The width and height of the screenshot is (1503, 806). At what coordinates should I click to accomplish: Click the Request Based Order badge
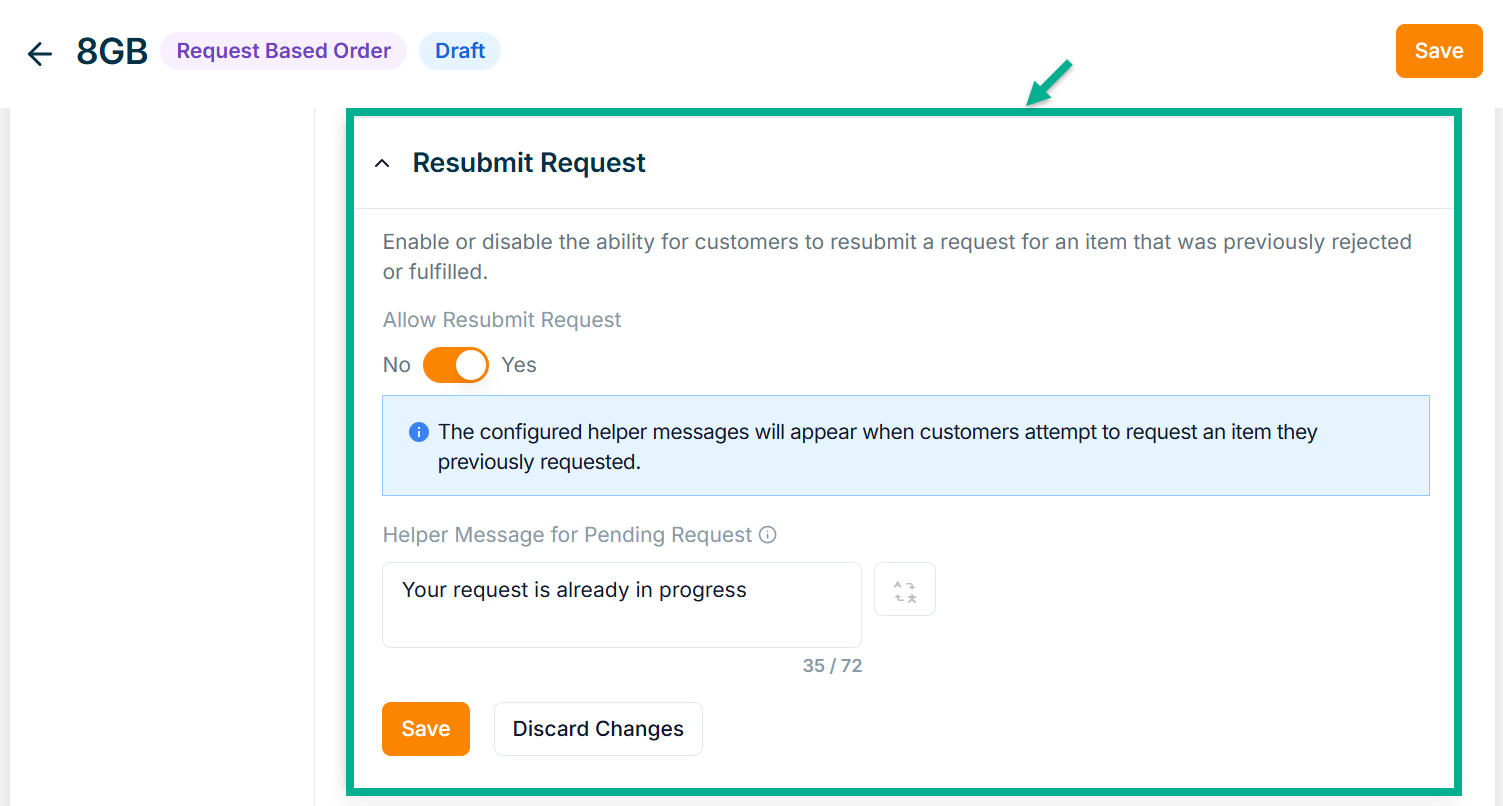tap(283, 51)
